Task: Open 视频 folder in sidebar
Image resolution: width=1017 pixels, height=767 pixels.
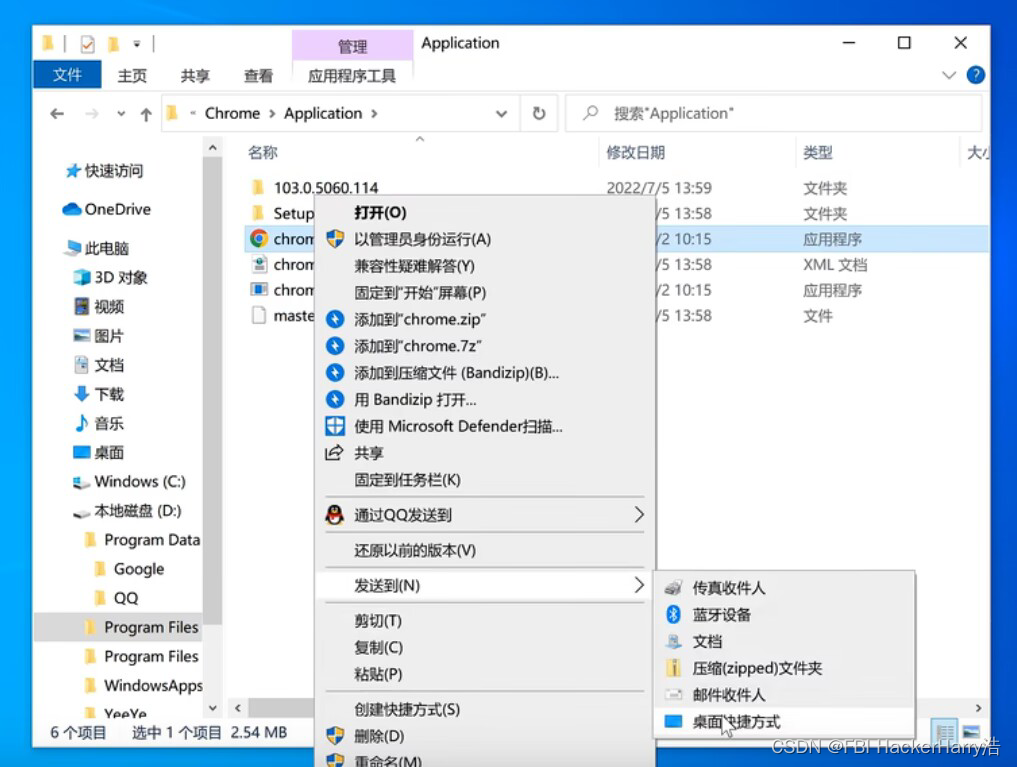Action: tap(99, 306)
